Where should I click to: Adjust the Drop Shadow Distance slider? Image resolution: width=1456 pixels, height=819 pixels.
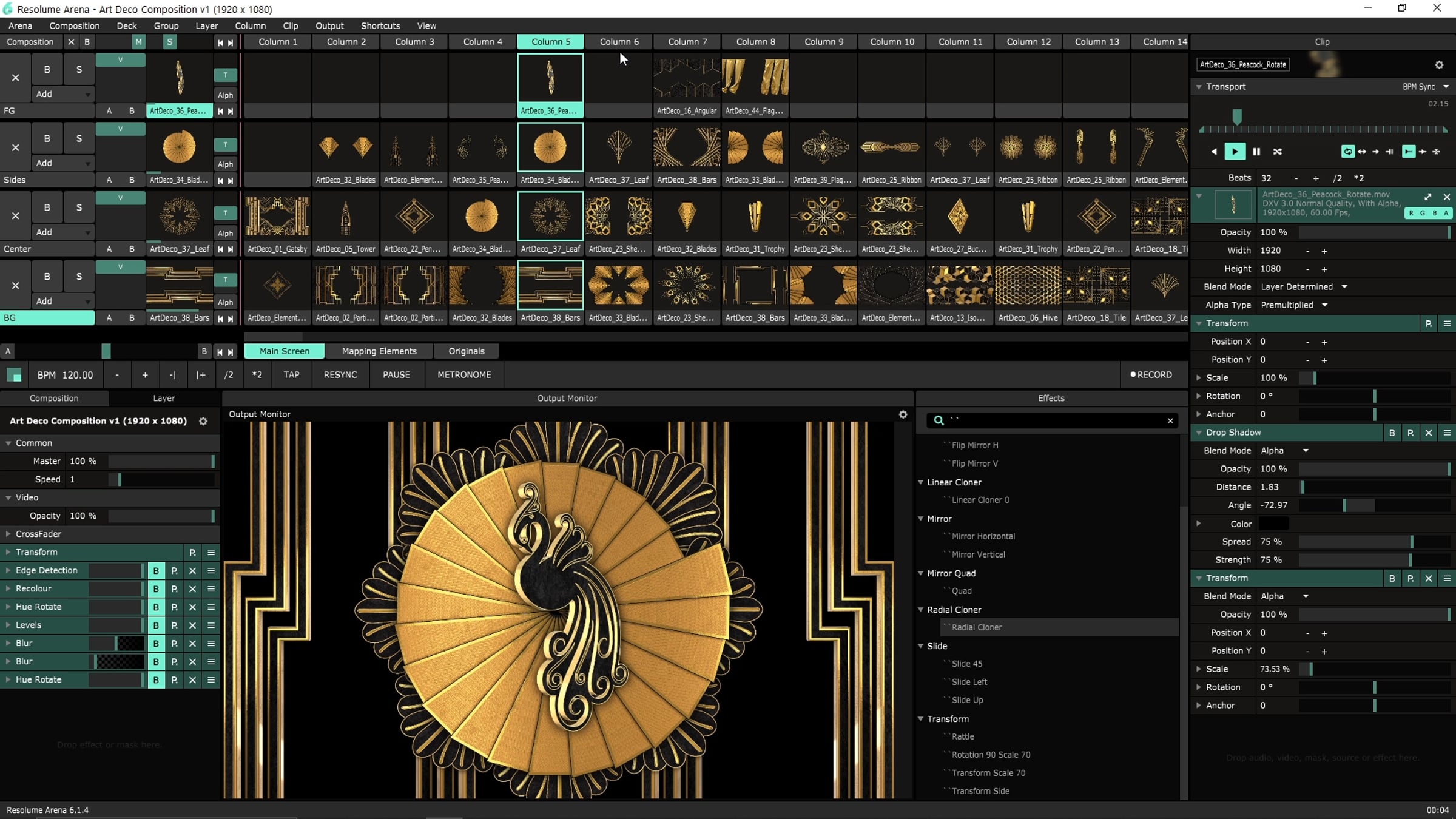pos(1375,487)
